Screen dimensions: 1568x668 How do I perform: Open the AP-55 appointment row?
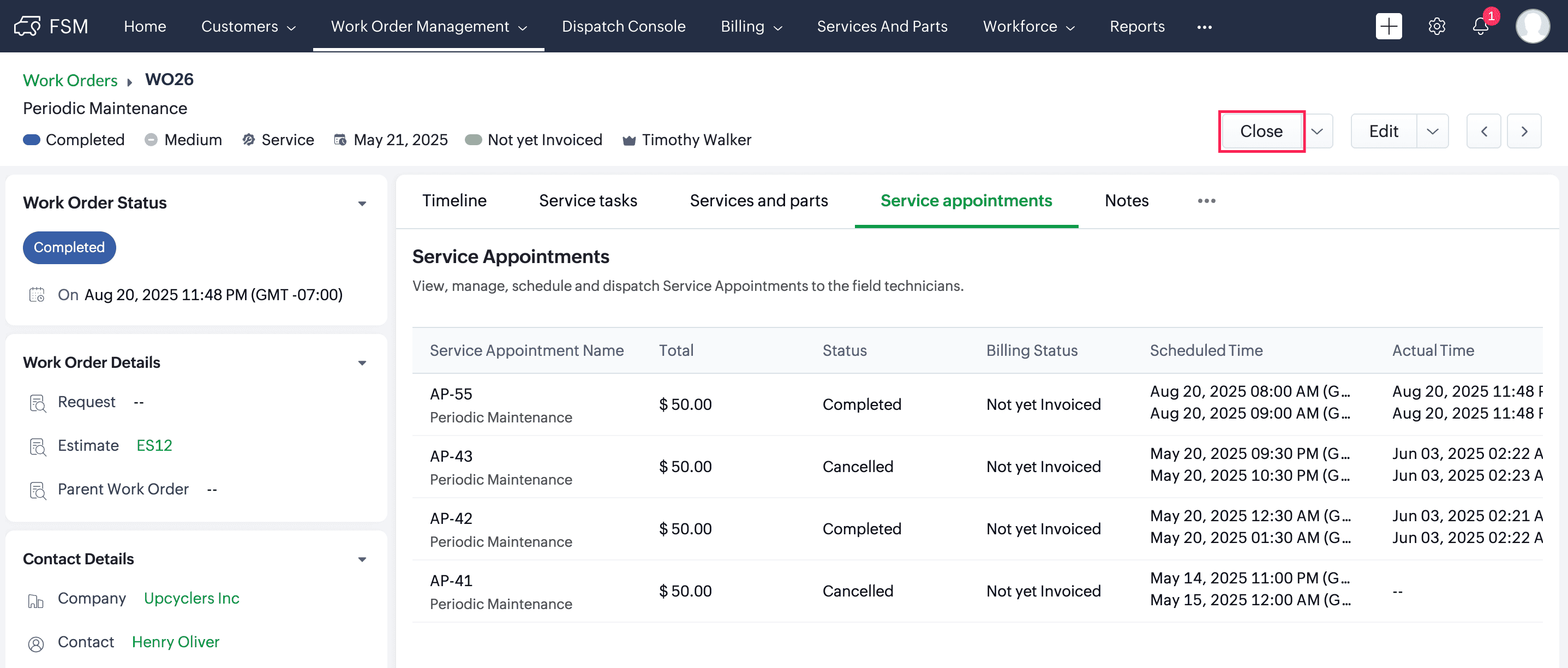(451, 394)
